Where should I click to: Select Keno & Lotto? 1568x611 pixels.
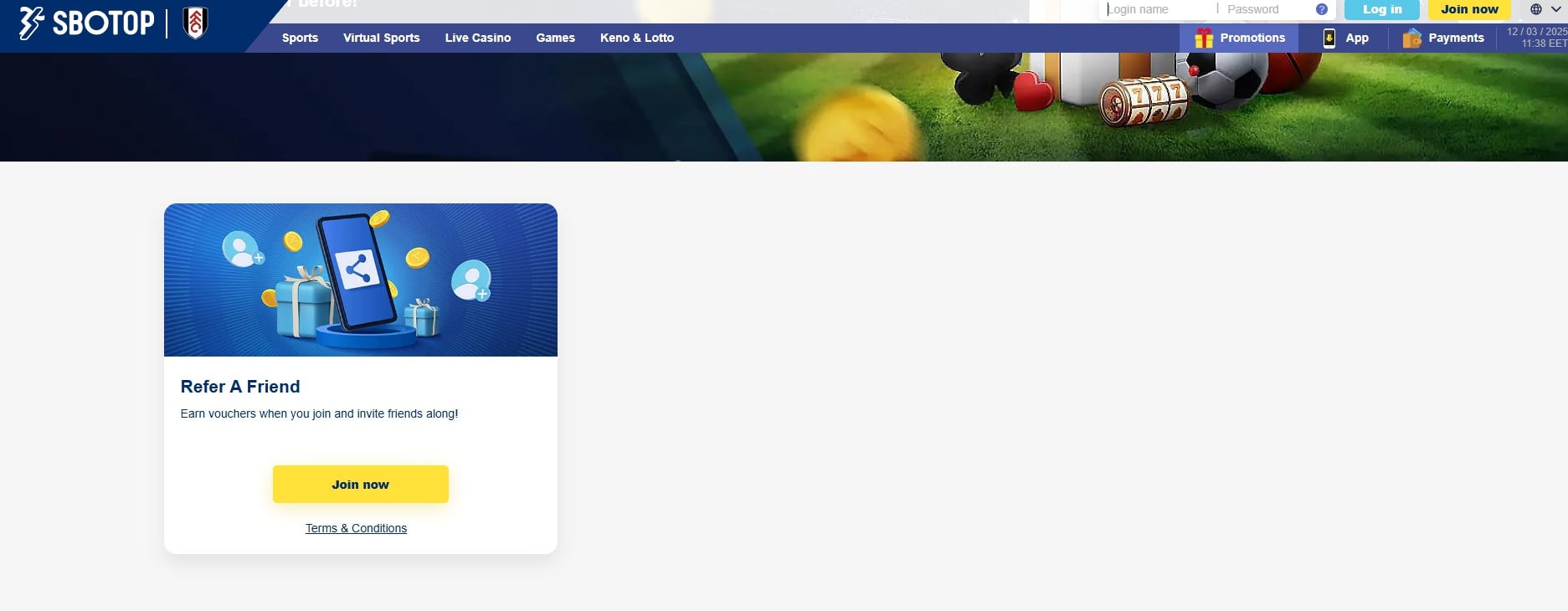(x=637, y=38)
